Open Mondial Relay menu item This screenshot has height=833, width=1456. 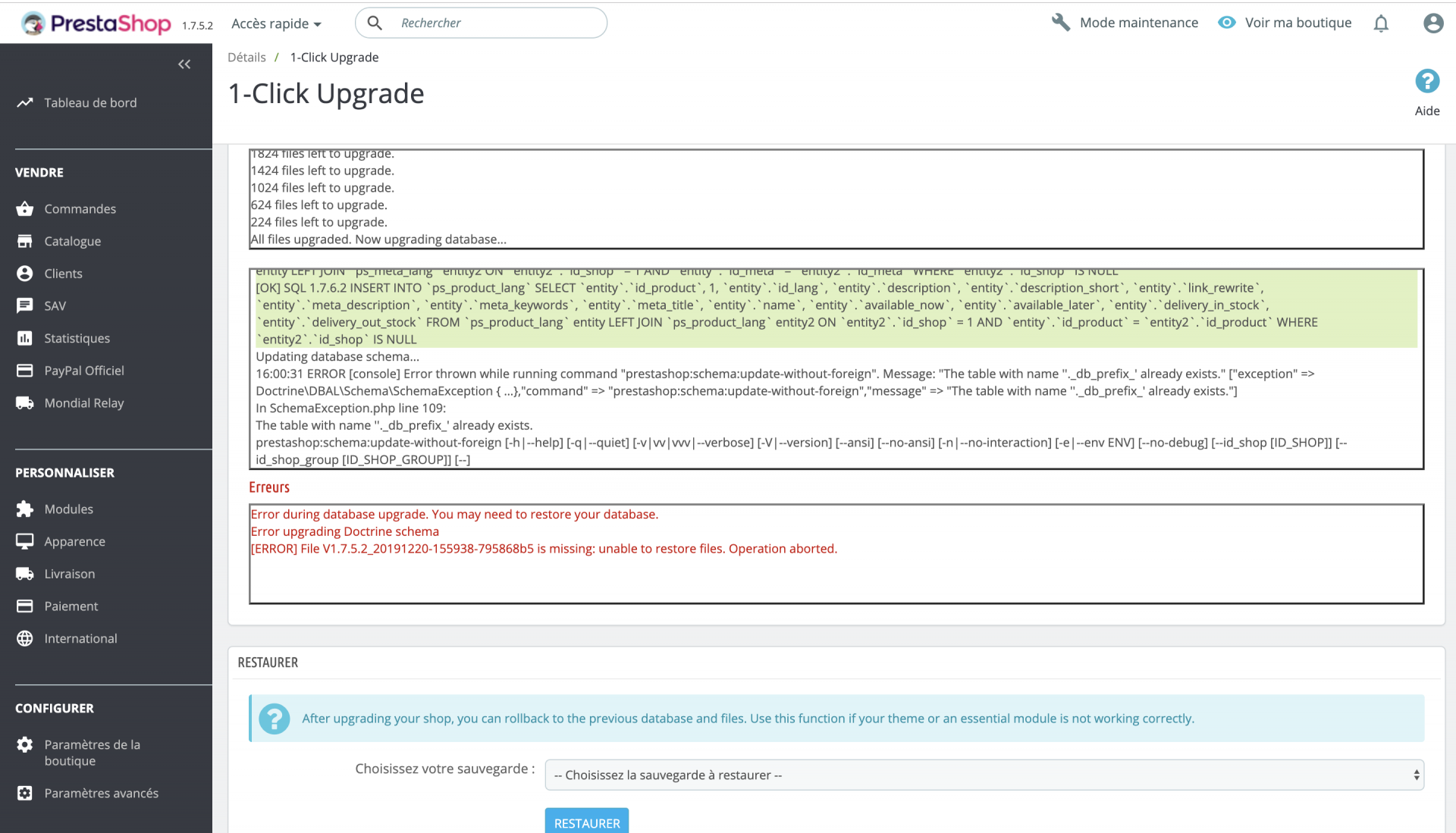pos(83,402)
